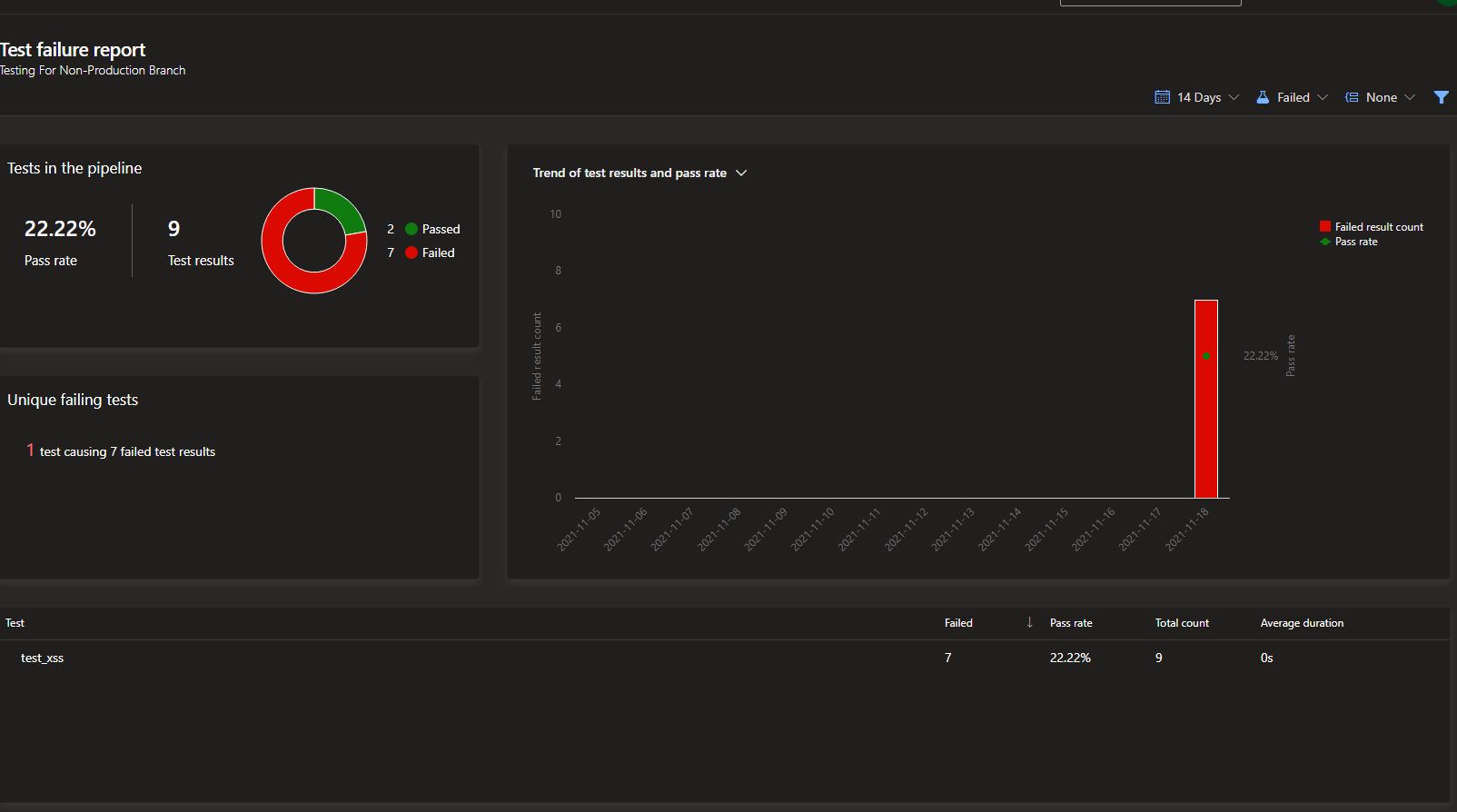Sort by the Total count column header
The width and height of the screenshot is (1457, 812).
1182,623
